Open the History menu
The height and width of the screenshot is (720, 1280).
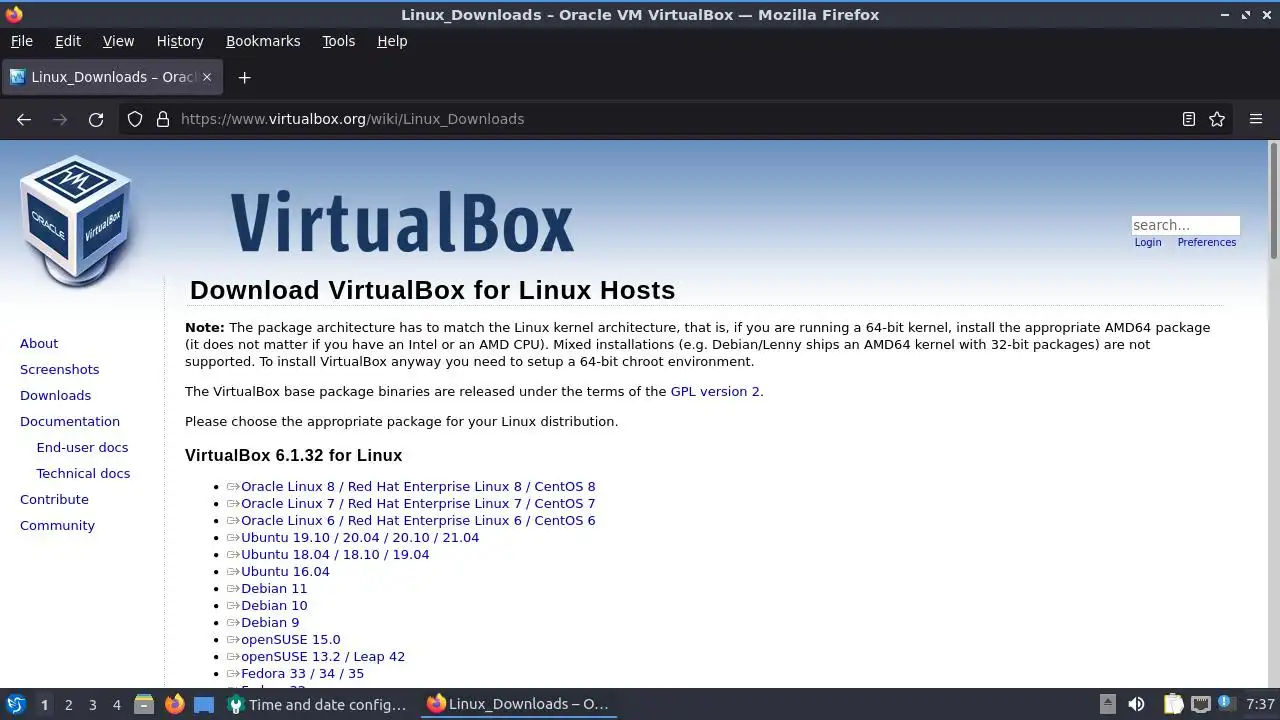[180, 41]
